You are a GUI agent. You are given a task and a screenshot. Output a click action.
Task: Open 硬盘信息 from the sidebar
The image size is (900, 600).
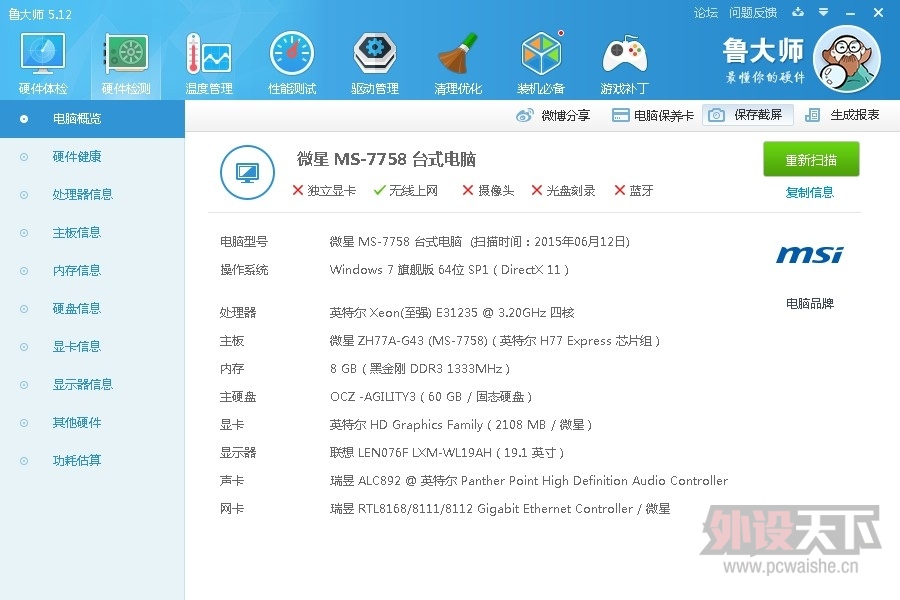click(x=77, y=309)
